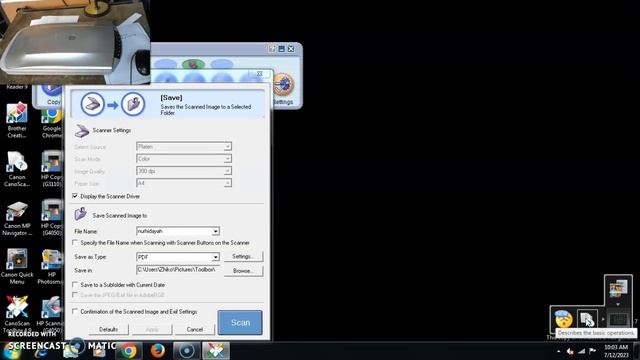Enable Specify the File Name when Scanning checkbox
The image size is (640, 360).
tap(75, 243)
